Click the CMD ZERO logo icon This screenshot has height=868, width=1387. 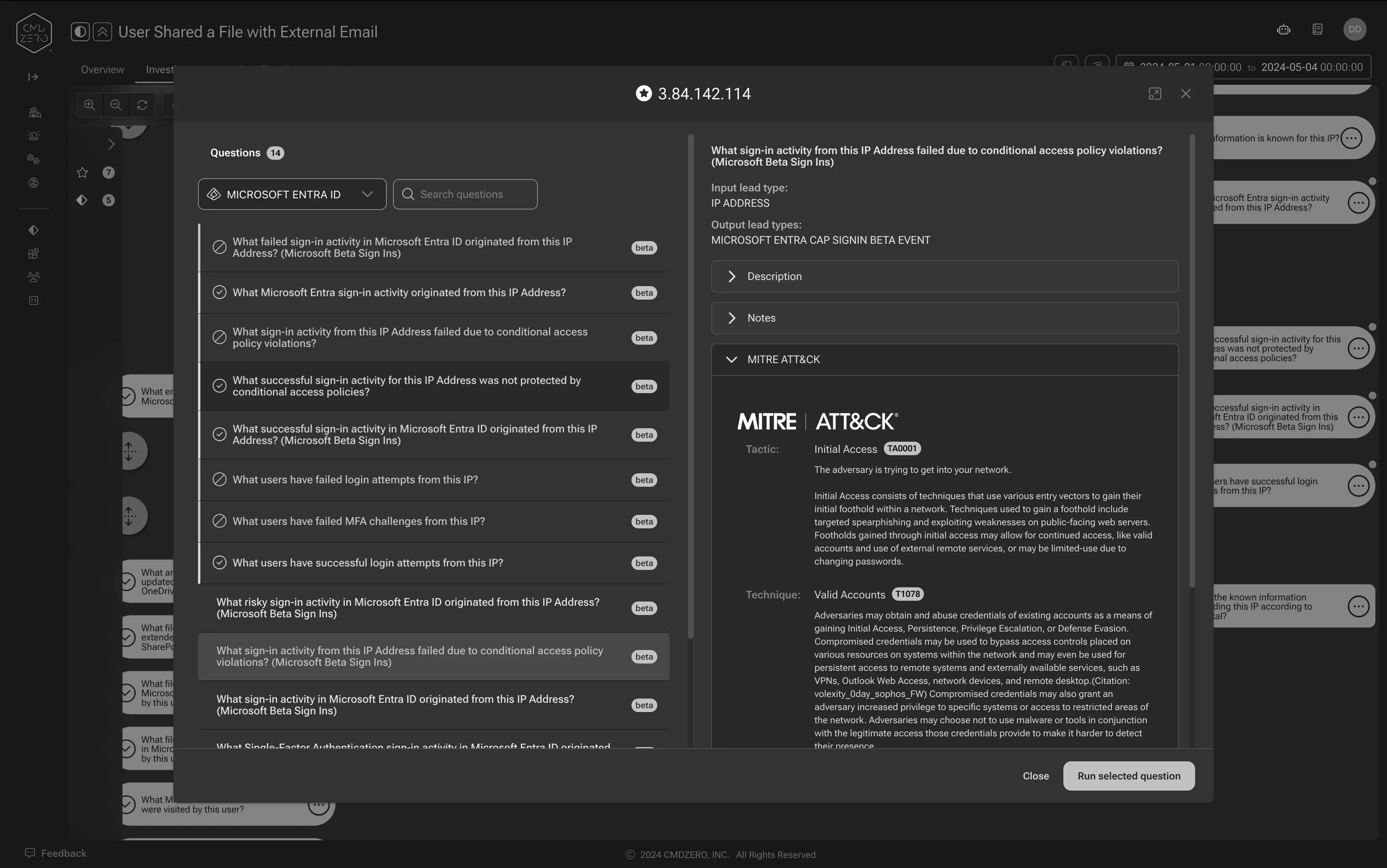(34, 33)
